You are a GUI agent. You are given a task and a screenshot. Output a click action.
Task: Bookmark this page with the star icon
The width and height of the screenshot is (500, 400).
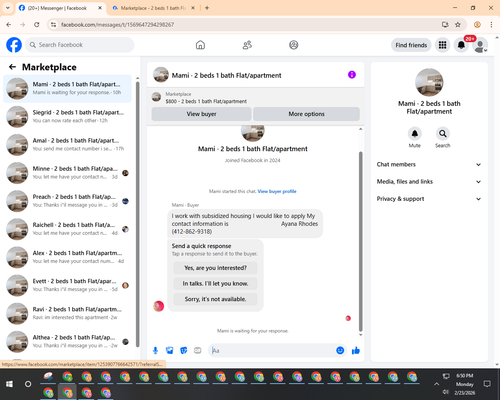click(458, 25)
